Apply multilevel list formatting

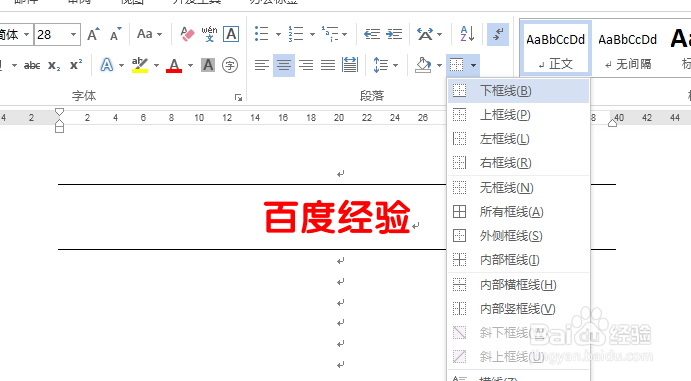[330, 34]
